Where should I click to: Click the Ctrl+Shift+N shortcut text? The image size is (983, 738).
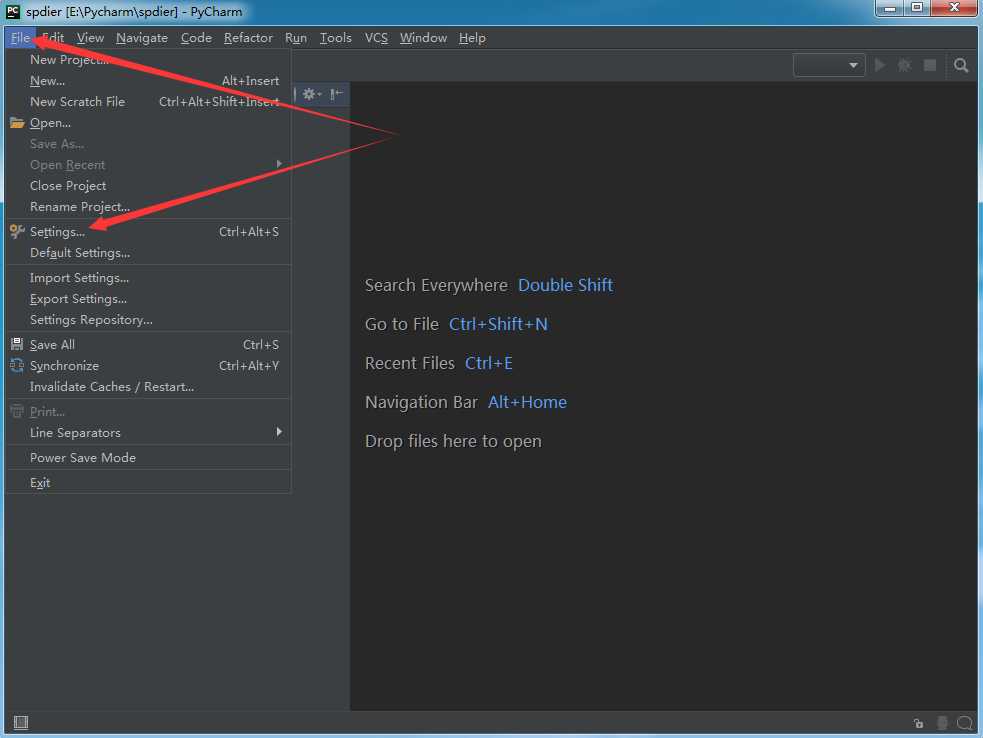tap(498, 324)
